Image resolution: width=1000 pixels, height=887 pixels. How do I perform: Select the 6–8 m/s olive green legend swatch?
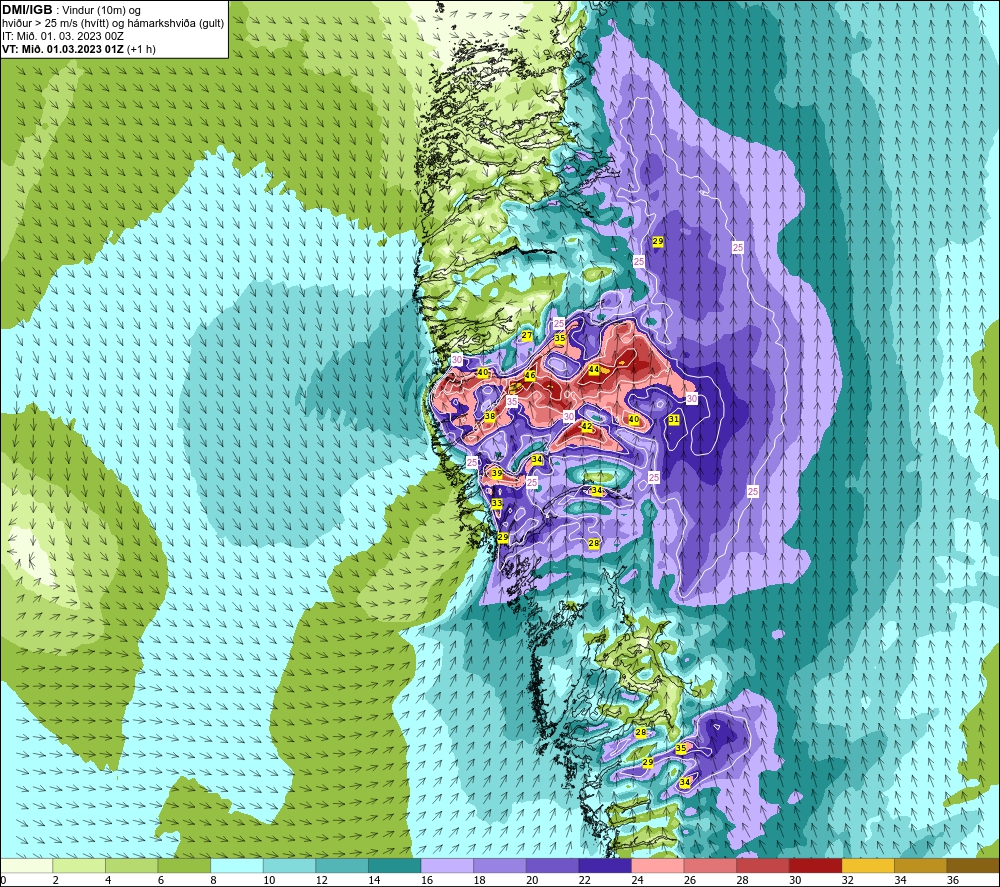(184, 865)
